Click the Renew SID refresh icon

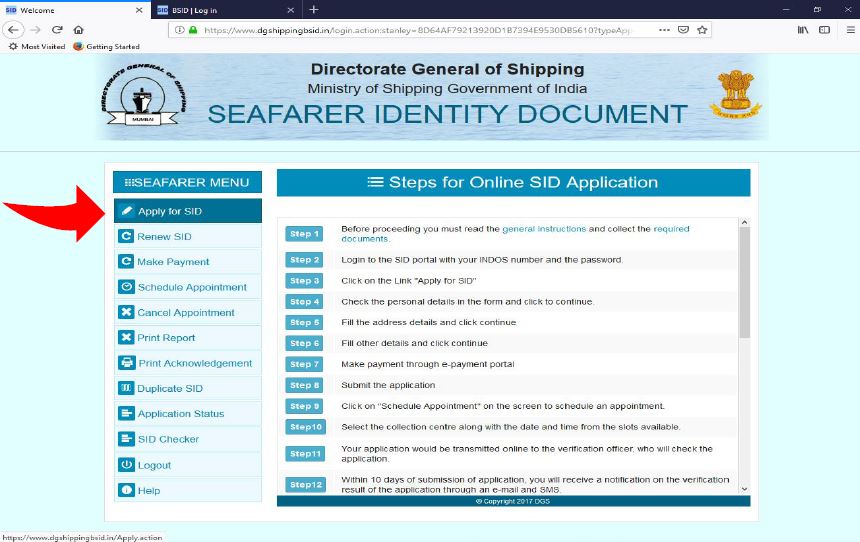(126, 236)
